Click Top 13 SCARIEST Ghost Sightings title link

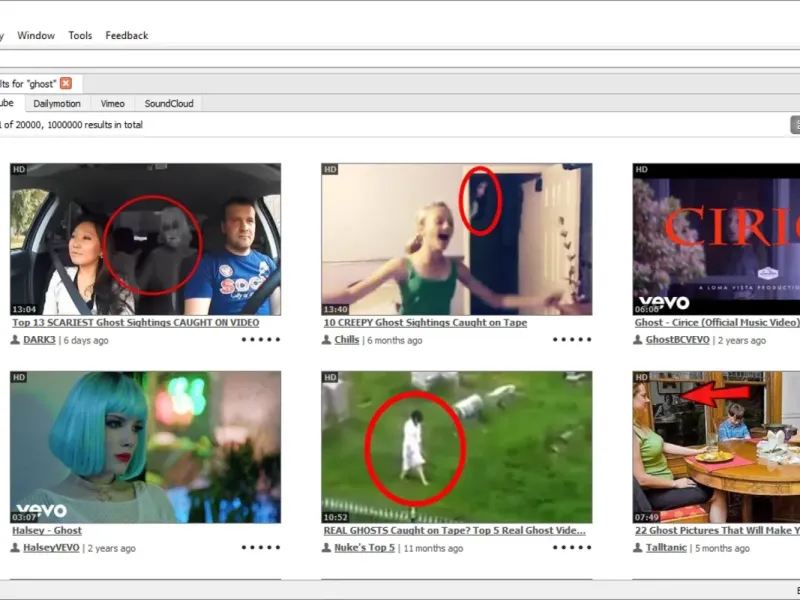coord(136,322)
